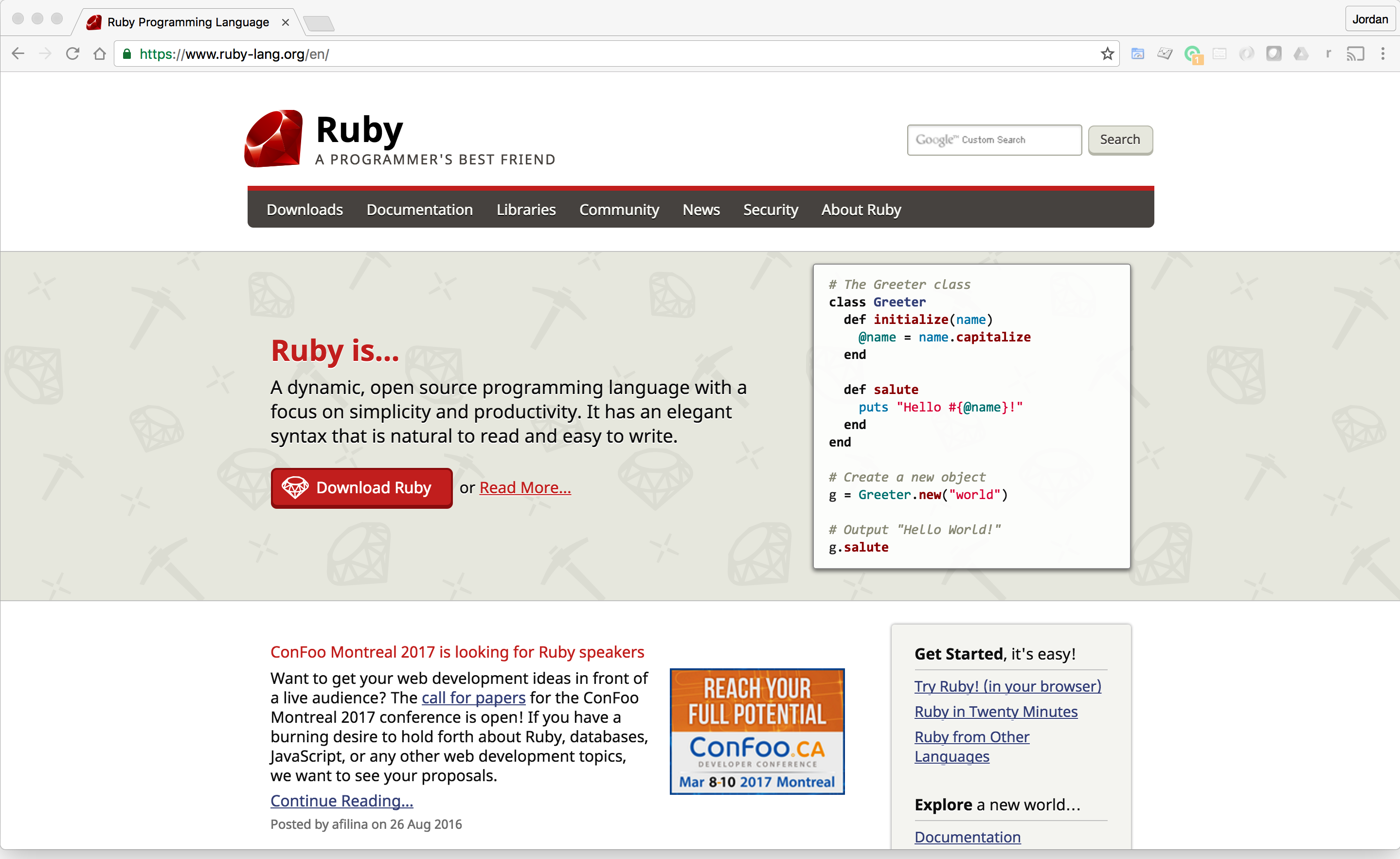Open the Libraries nav item
The height and width of the screenshot is (859, 1400).
(x=526, y=210)
